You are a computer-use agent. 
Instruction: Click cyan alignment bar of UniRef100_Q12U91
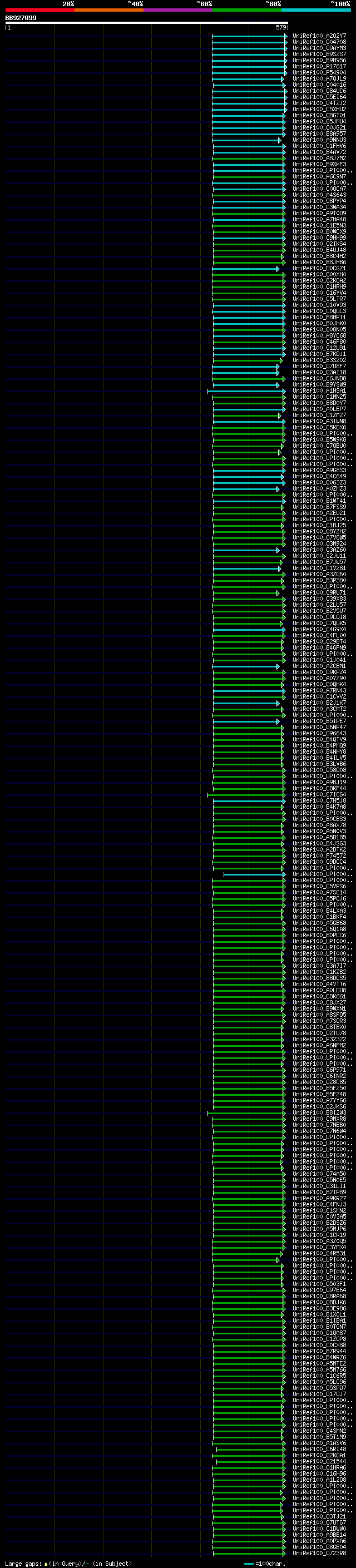(250, 348)
